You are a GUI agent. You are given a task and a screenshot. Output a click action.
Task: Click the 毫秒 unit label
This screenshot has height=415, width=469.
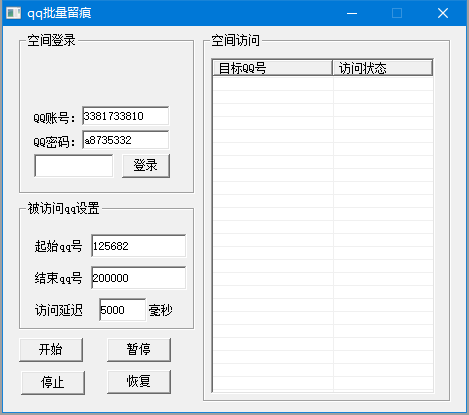point(160,310)
